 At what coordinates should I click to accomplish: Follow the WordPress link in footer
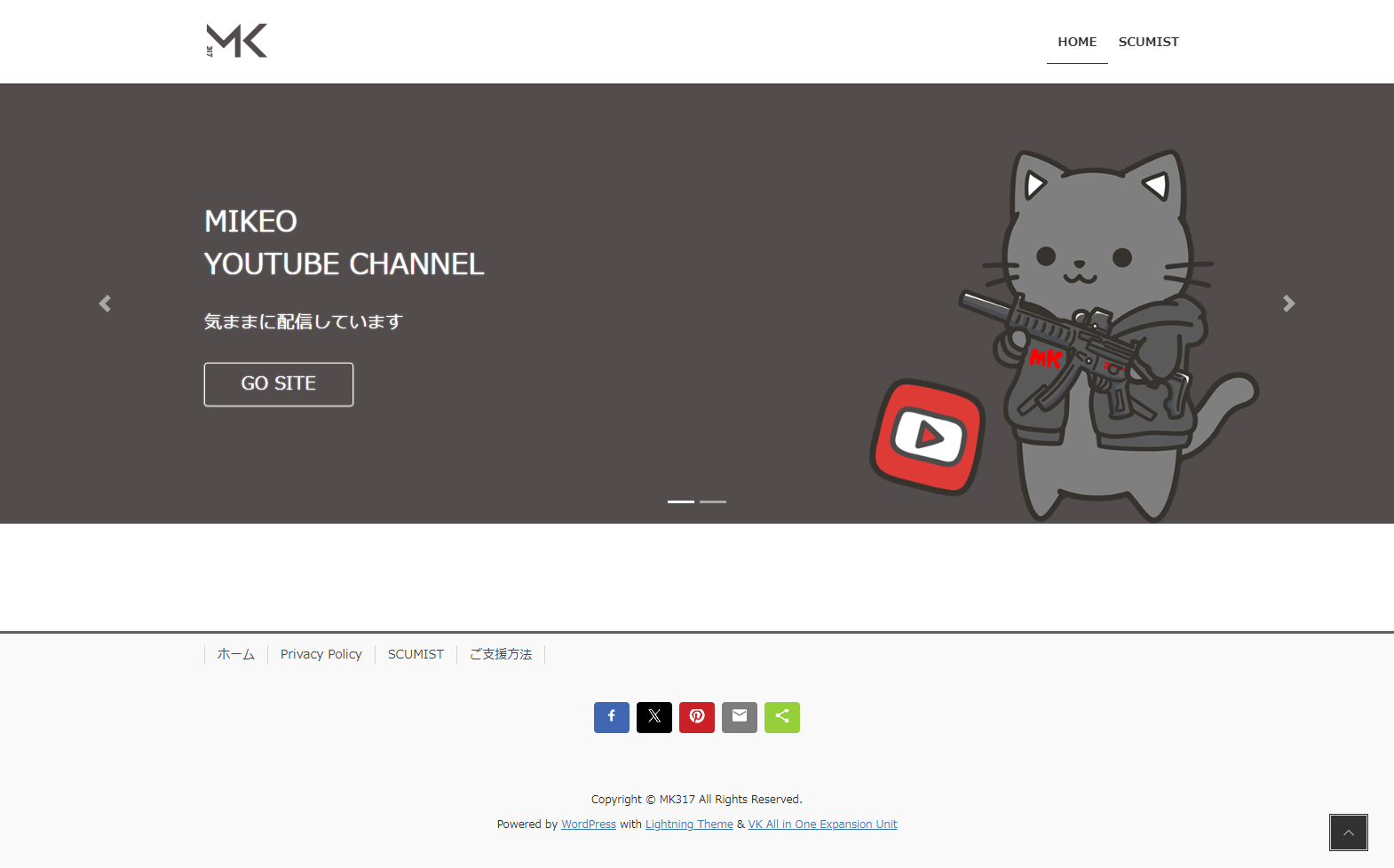click(588, 825)
